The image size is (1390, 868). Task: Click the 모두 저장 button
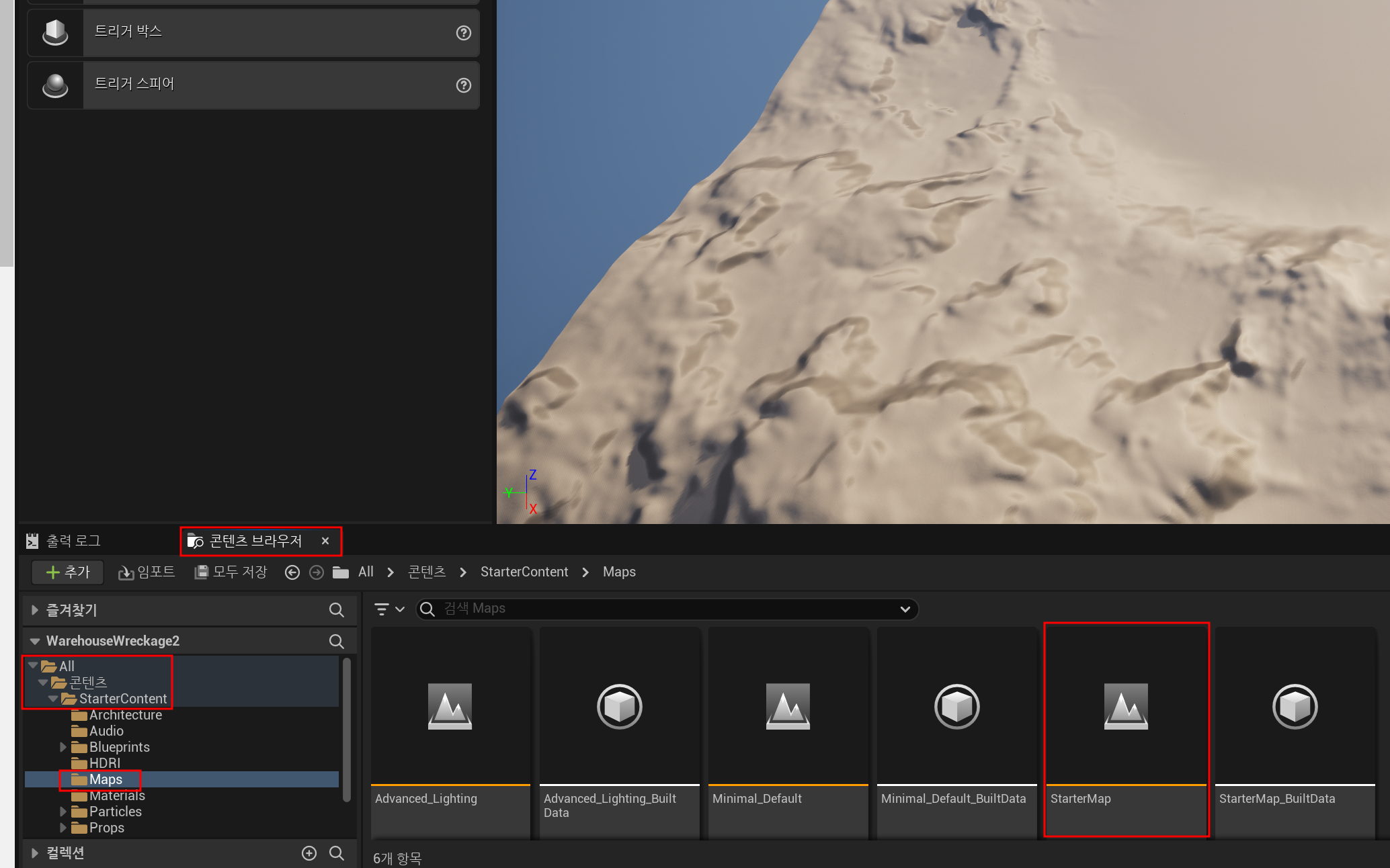[231, 572]
